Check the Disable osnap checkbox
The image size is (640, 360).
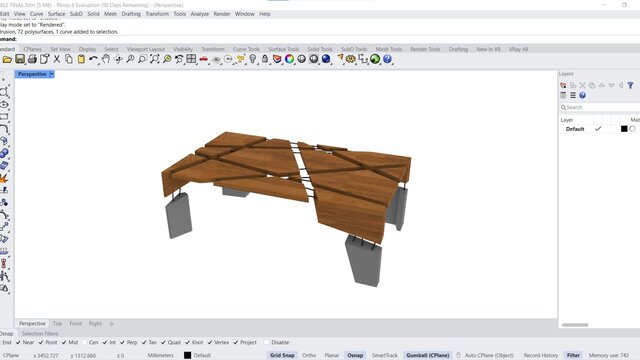(x=267, y=342)
